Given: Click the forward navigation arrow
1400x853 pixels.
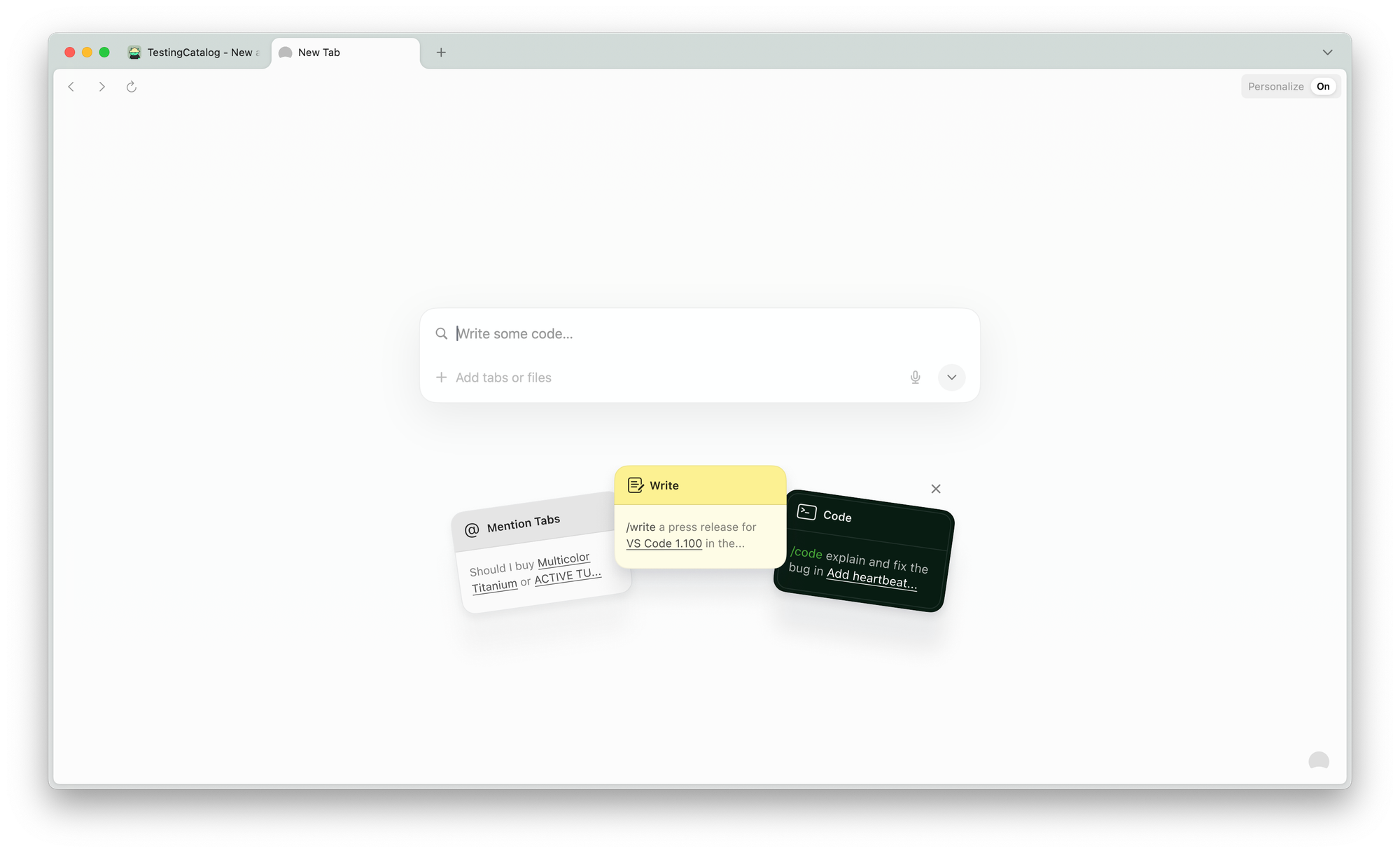Looking at the screenshot, I should [x=102, y=86].
